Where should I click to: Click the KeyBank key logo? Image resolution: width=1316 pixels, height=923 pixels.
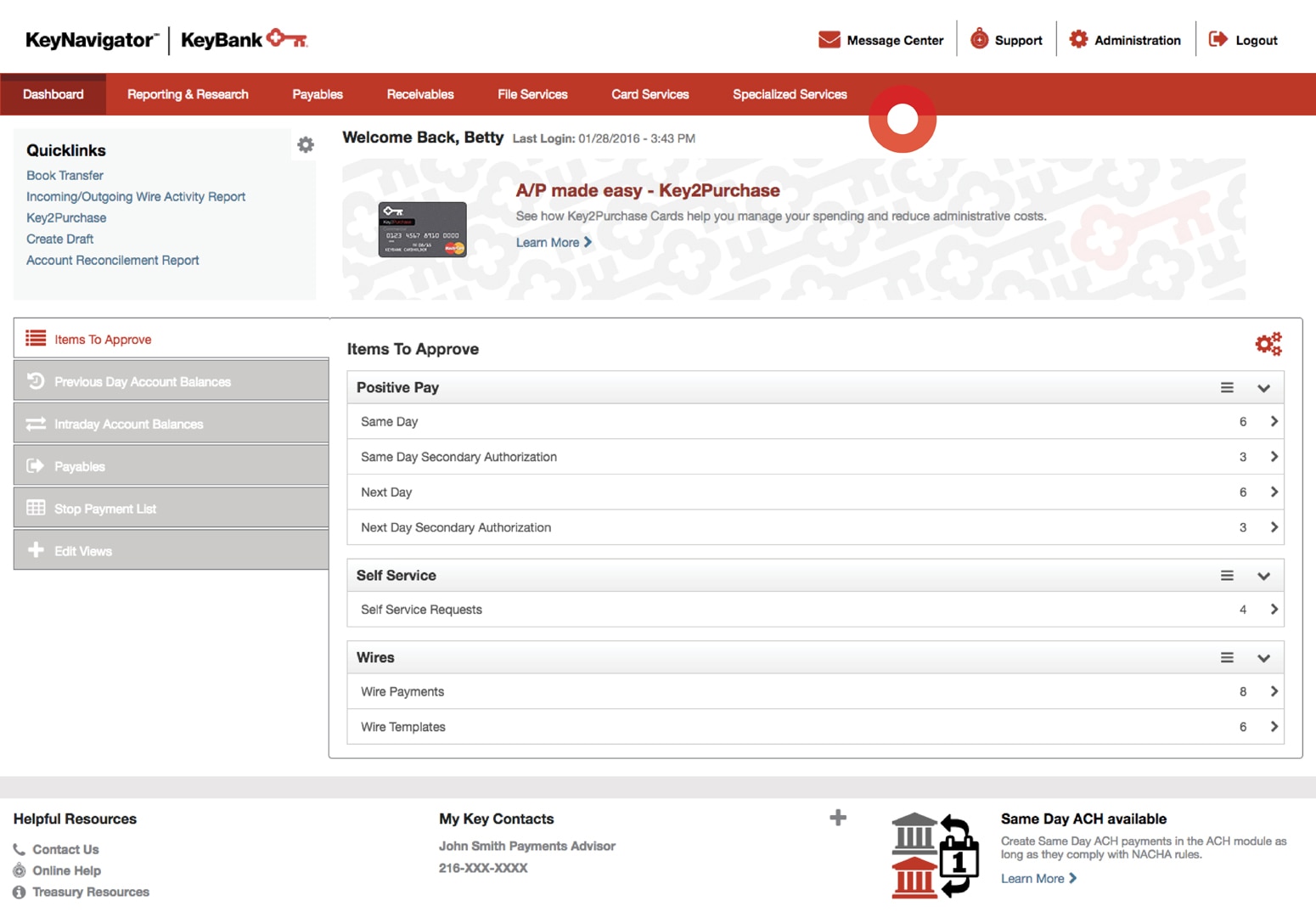point(287,38)
